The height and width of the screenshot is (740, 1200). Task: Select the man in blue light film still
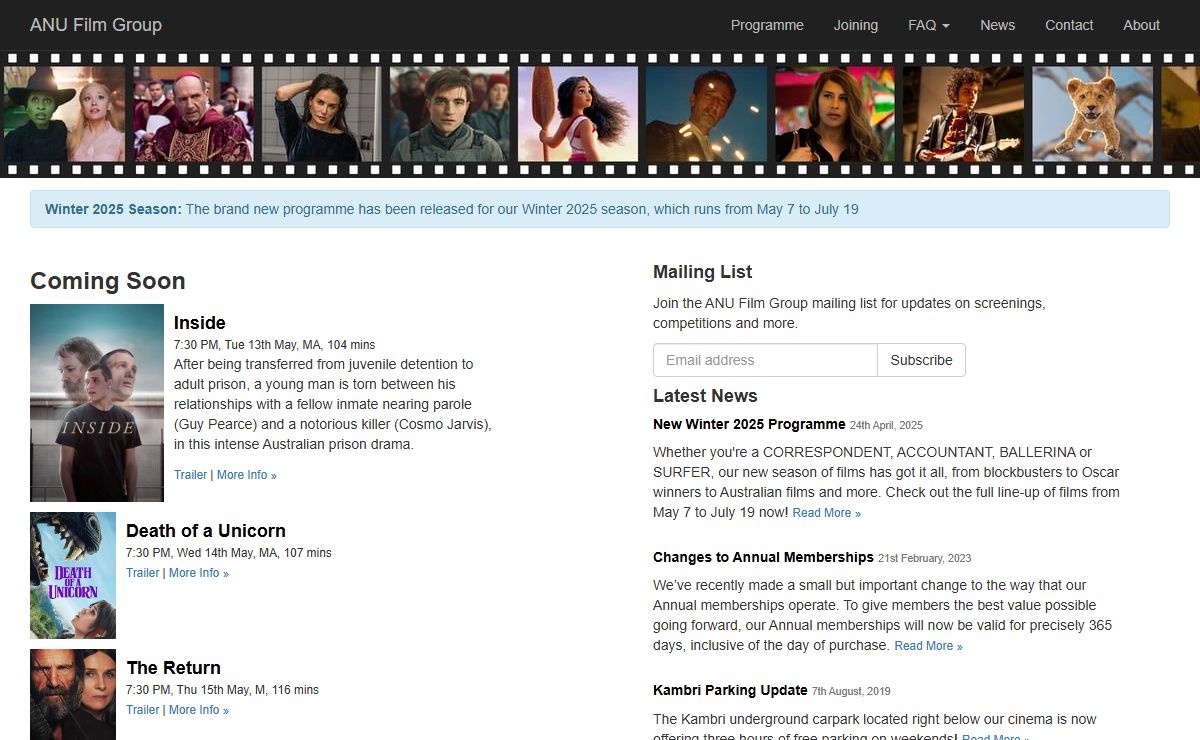[706, 114]
